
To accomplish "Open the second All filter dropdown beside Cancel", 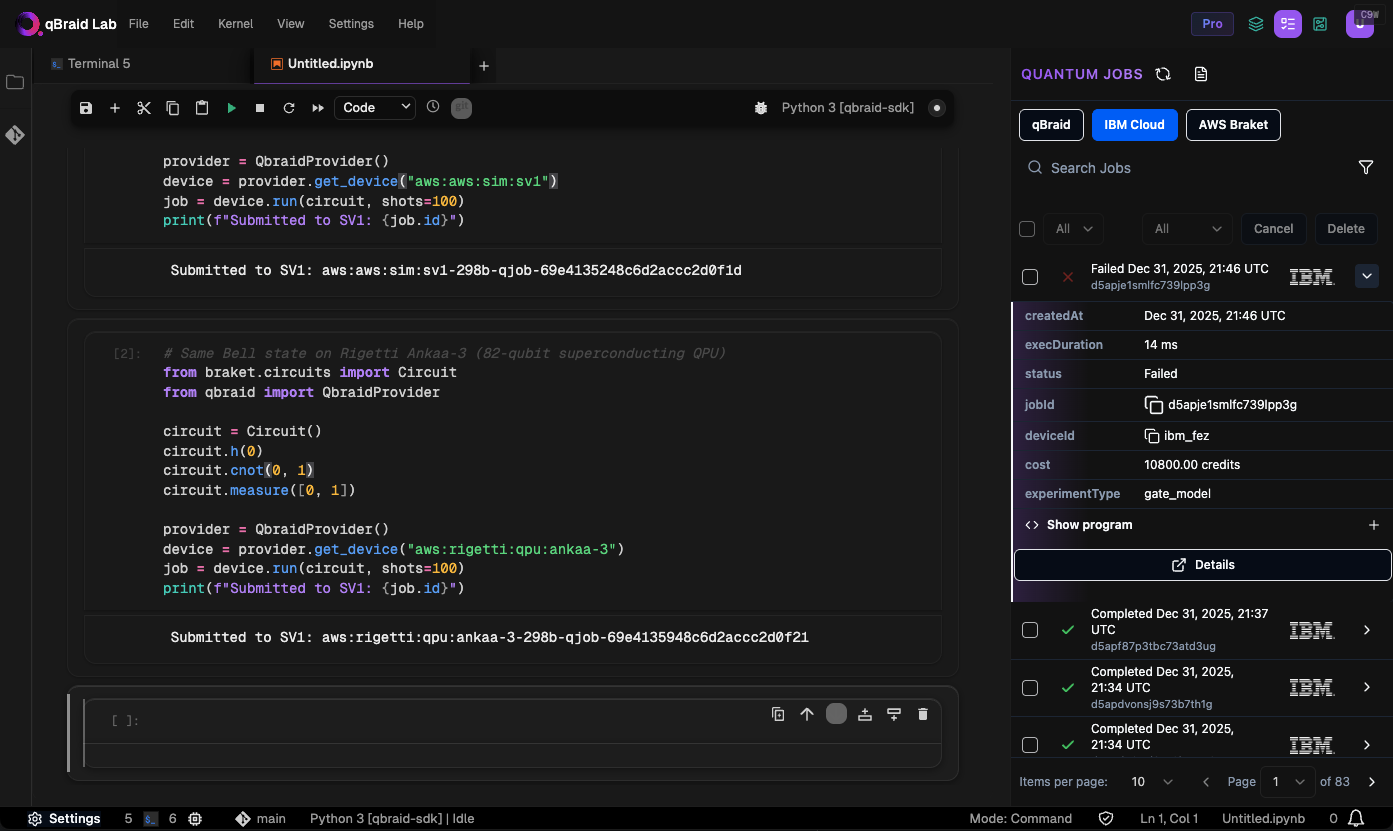I will (x=1187, y=229).
